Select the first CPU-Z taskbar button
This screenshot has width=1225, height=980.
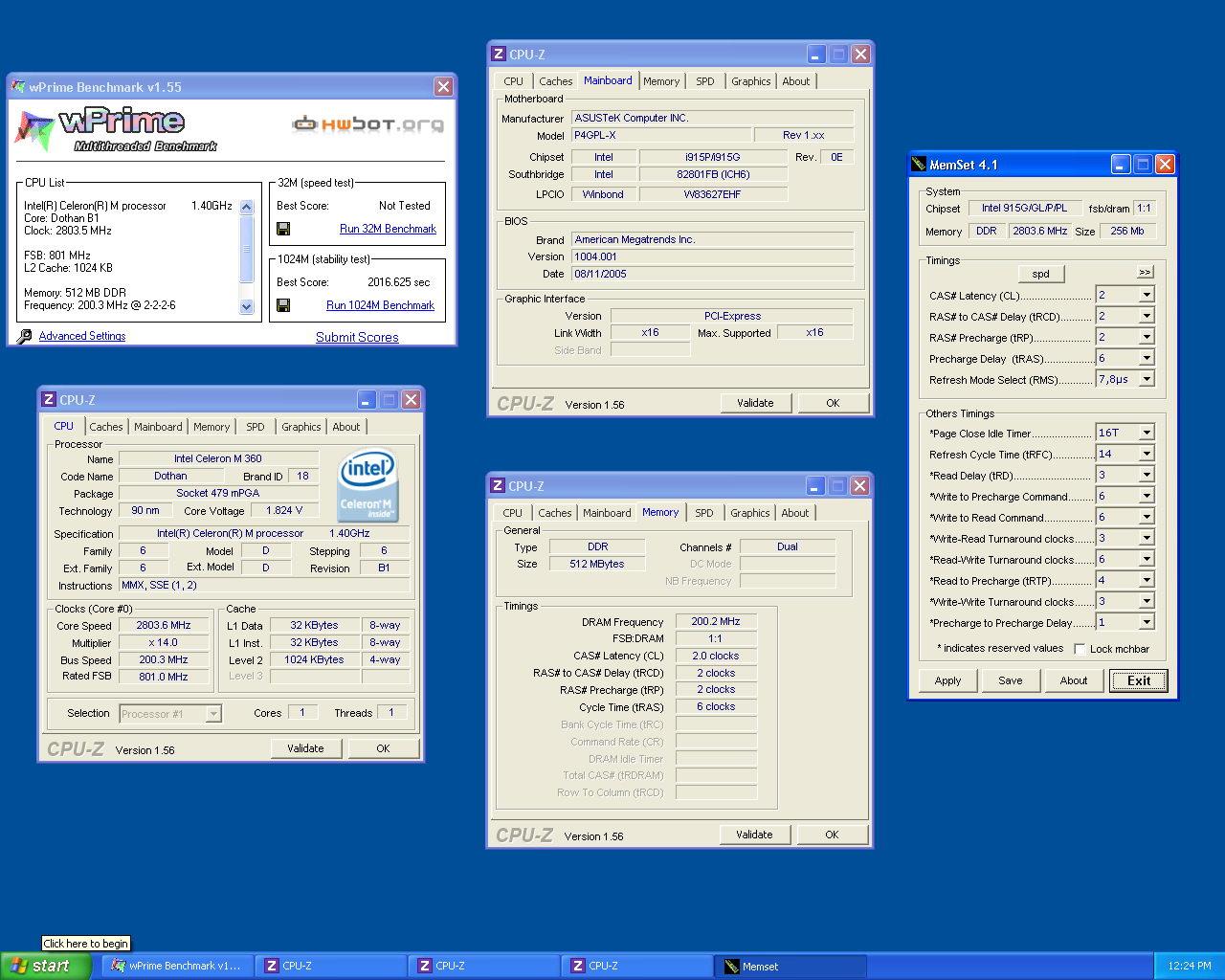click(331, 966)
